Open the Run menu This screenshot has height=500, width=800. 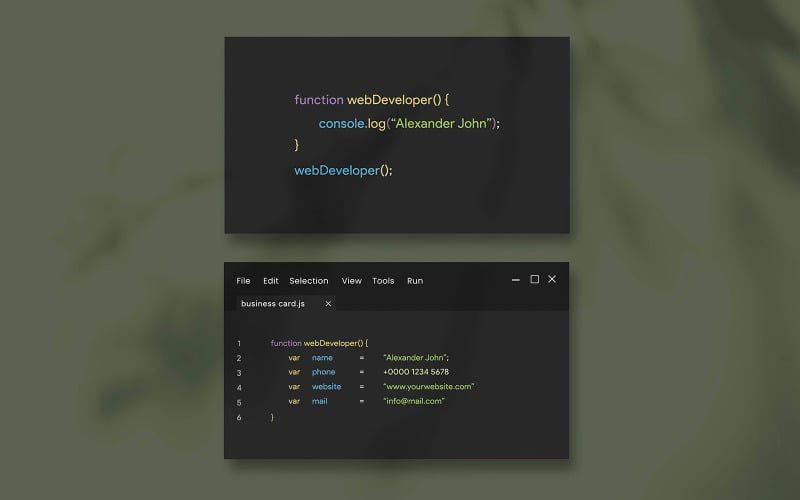[x=415, y=281]
